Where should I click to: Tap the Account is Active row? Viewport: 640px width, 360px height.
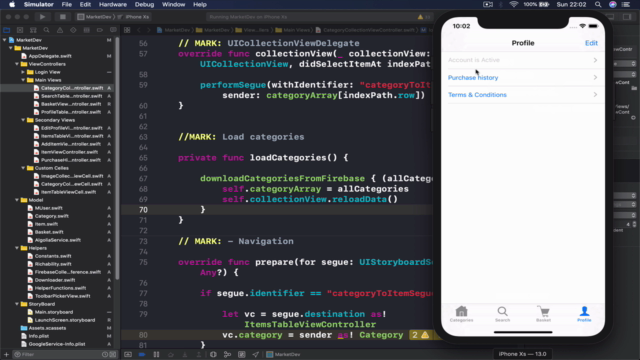coord(523,60)
